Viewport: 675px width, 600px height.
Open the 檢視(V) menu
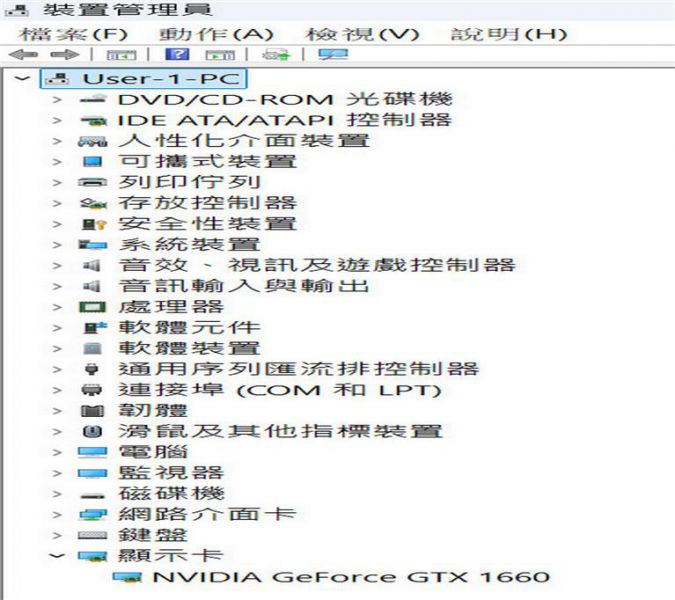pyautogui.click(x=361, y=33)
